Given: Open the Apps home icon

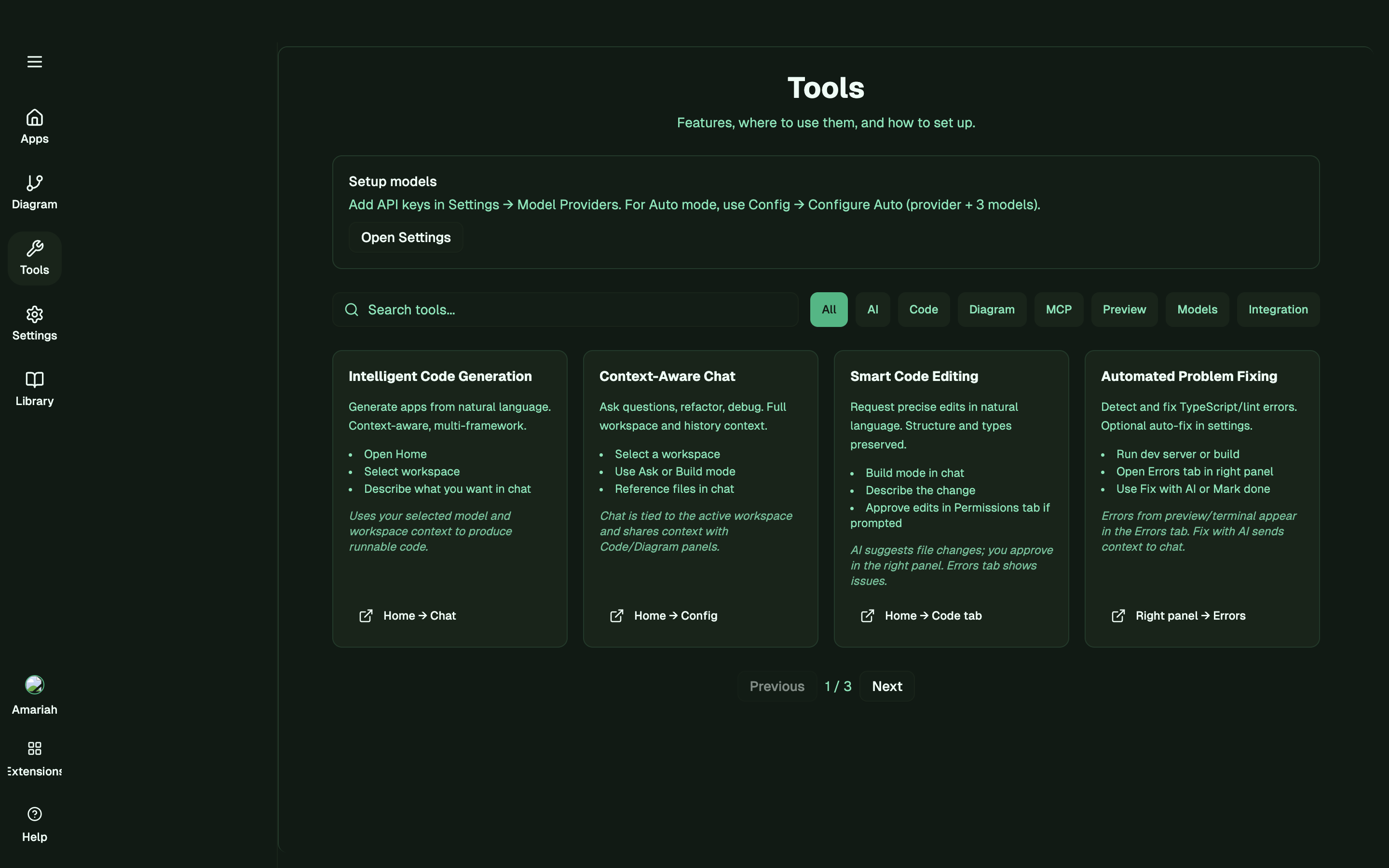Looking at the screenshot, I should pos(34,118).
